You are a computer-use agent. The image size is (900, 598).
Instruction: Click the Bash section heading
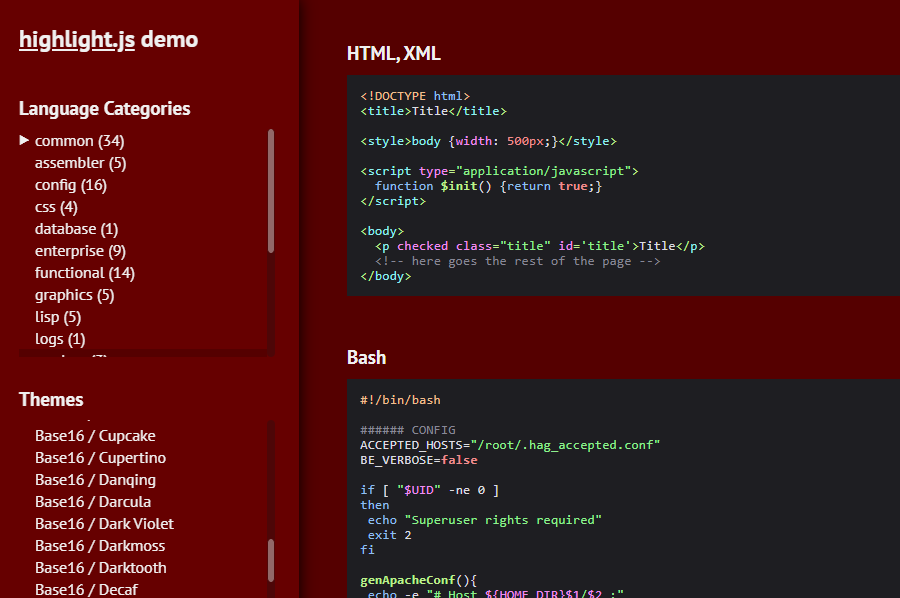[367, 358]
